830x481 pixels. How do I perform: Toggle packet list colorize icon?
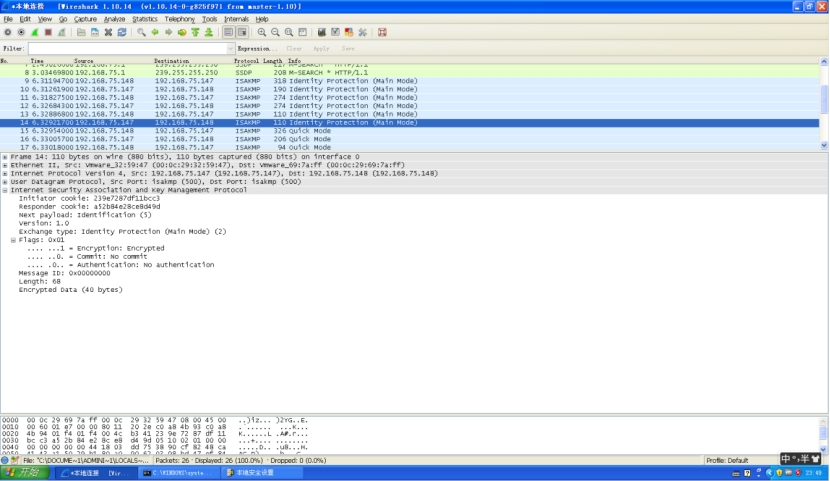[229, 32]
